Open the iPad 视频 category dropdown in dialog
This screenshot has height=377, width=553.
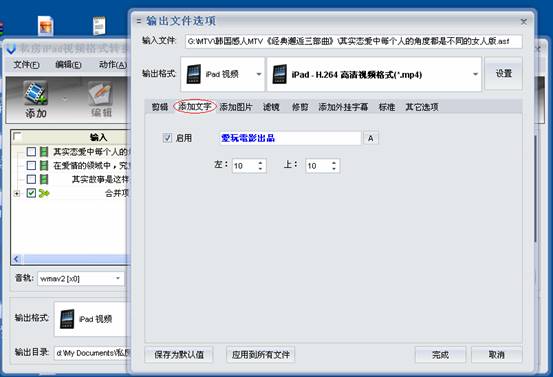[x=223, y=74]
